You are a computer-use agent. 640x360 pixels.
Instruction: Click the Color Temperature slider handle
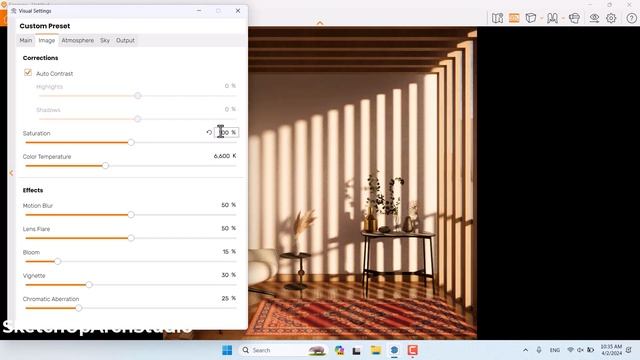tap(105, 166)
